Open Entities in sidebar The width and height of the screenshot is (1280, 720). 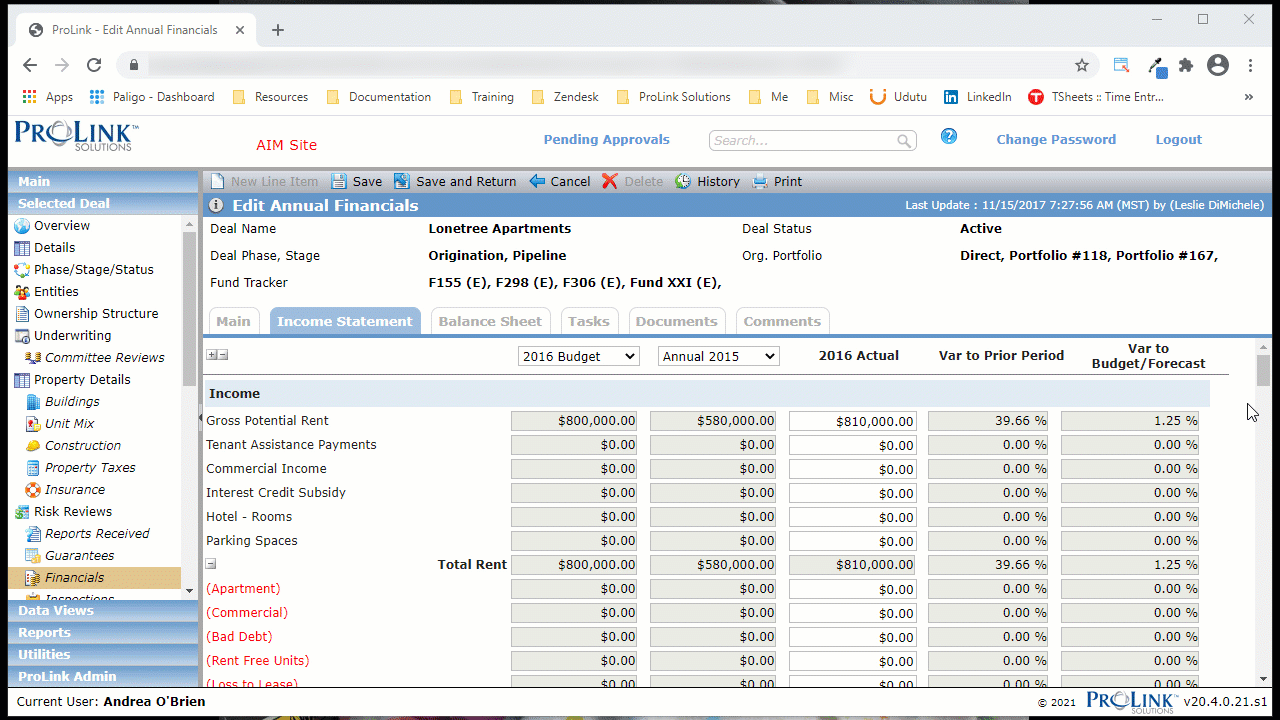(56, 292)
